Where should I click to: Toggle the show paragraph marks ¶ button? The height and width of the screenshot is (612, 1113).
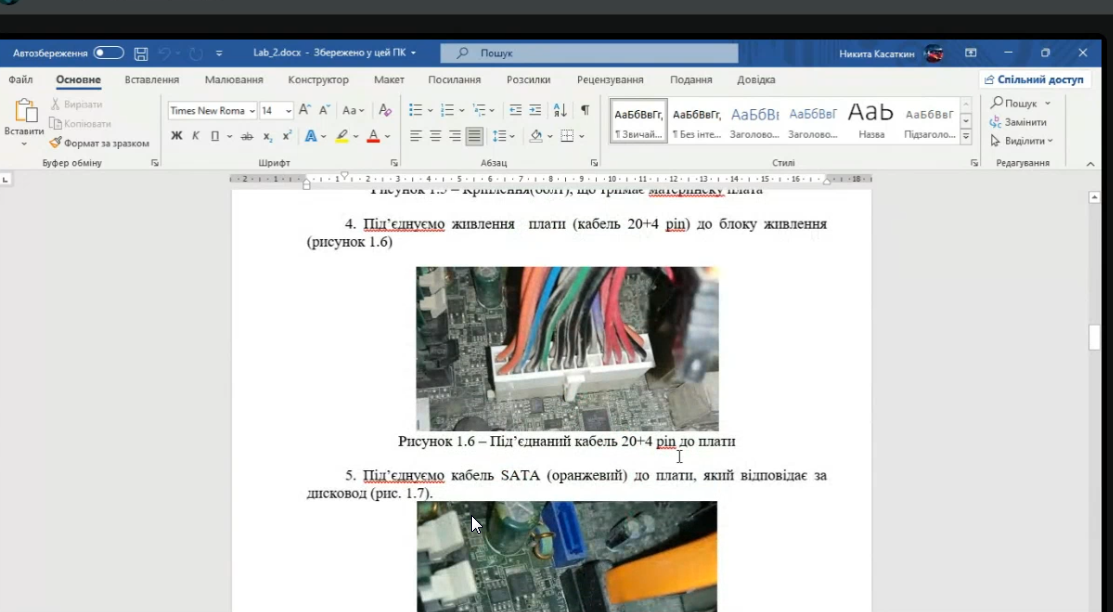[x=585, y=110]
